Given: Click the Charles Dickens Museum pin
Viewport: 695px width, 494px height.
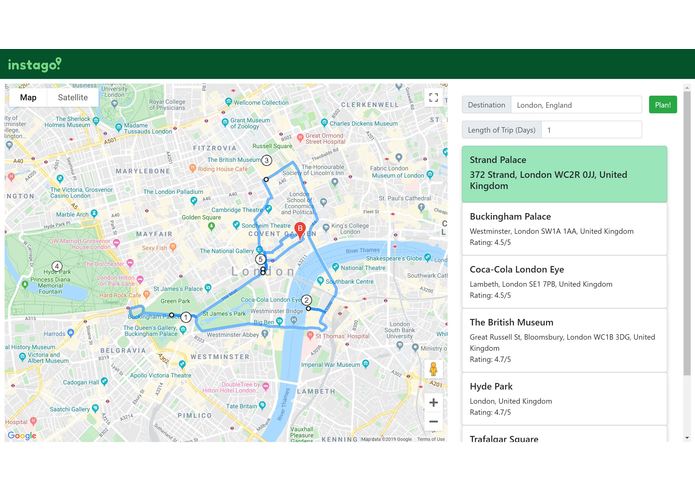Looking at the screenshot, I should (x=324, y=122).
